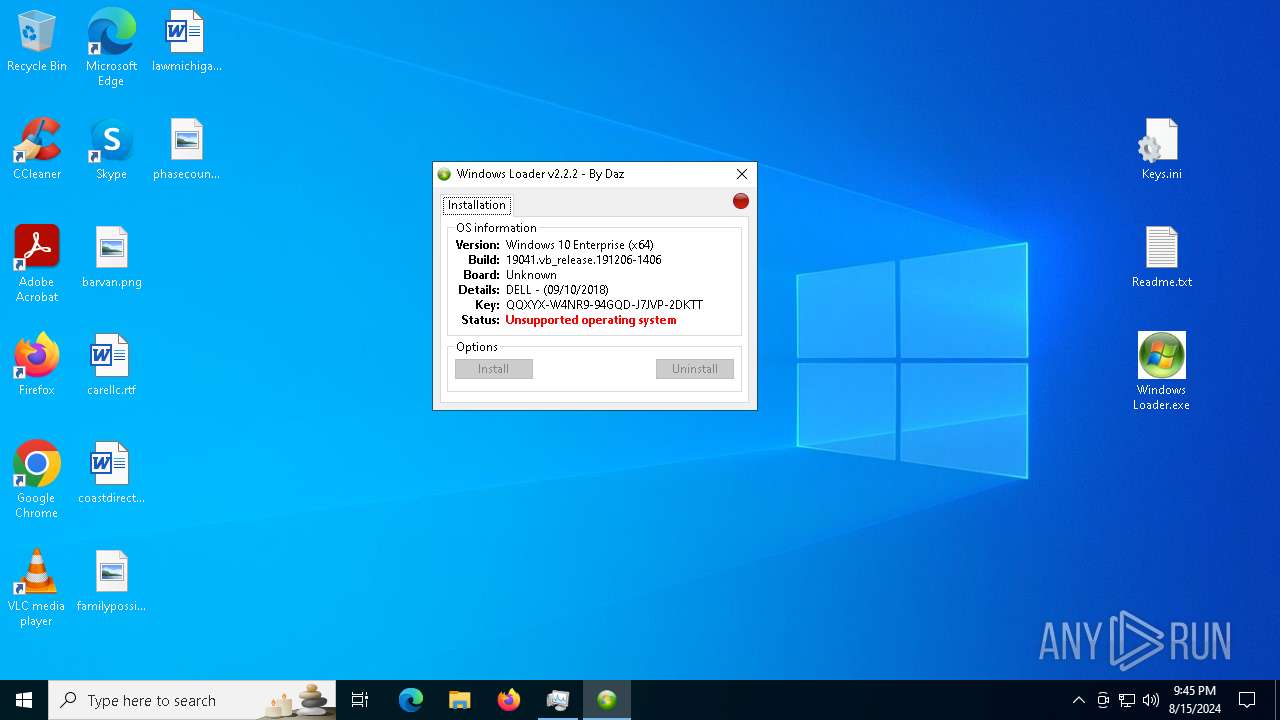Select the Readme.txt file icon
Image resolution: width=1280 pixels, height=720 pixels.
pyautogui.click(x=1161, y=258)
